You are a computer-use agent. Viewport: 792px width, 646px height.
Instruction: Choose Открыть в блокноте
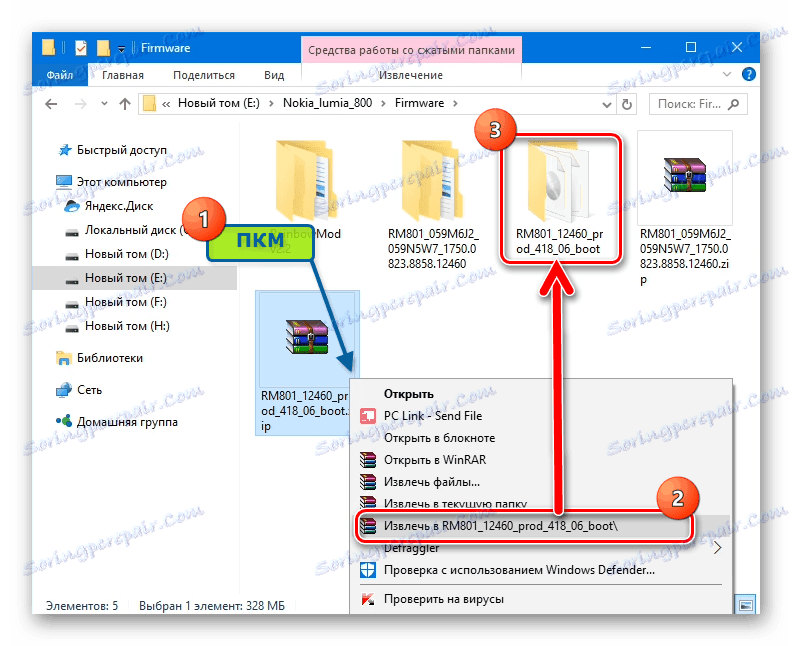click(439, 438)
